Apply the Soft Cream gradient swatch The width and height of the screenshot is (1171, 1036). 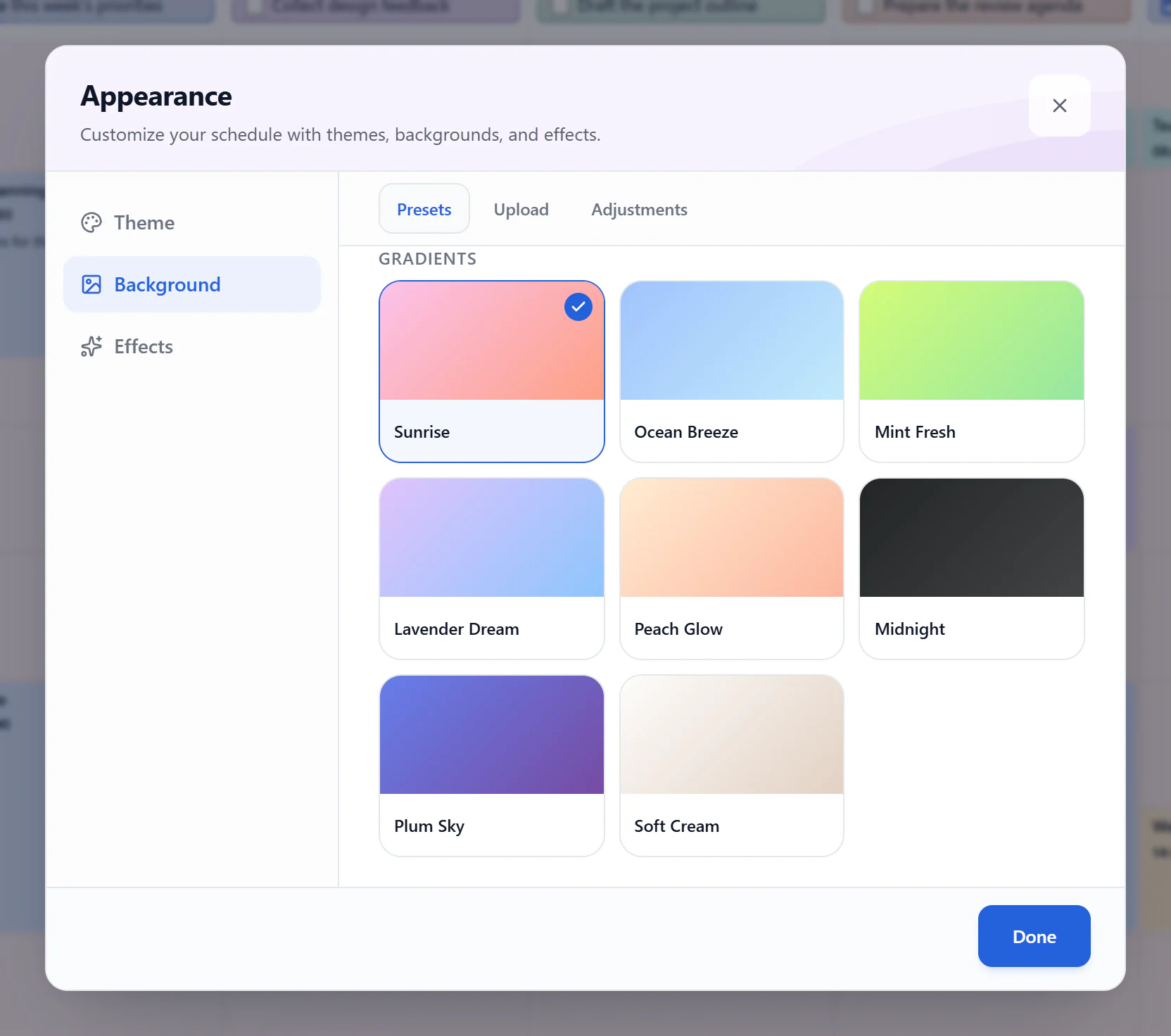coord(731,735)
